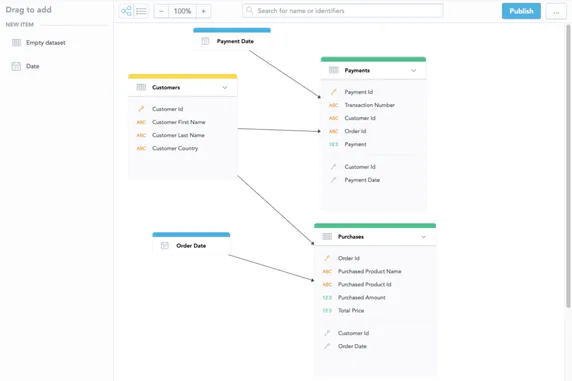Focus the search name or identifiers field
Viewport: 572px width, 381px height.
coord(343,11)
